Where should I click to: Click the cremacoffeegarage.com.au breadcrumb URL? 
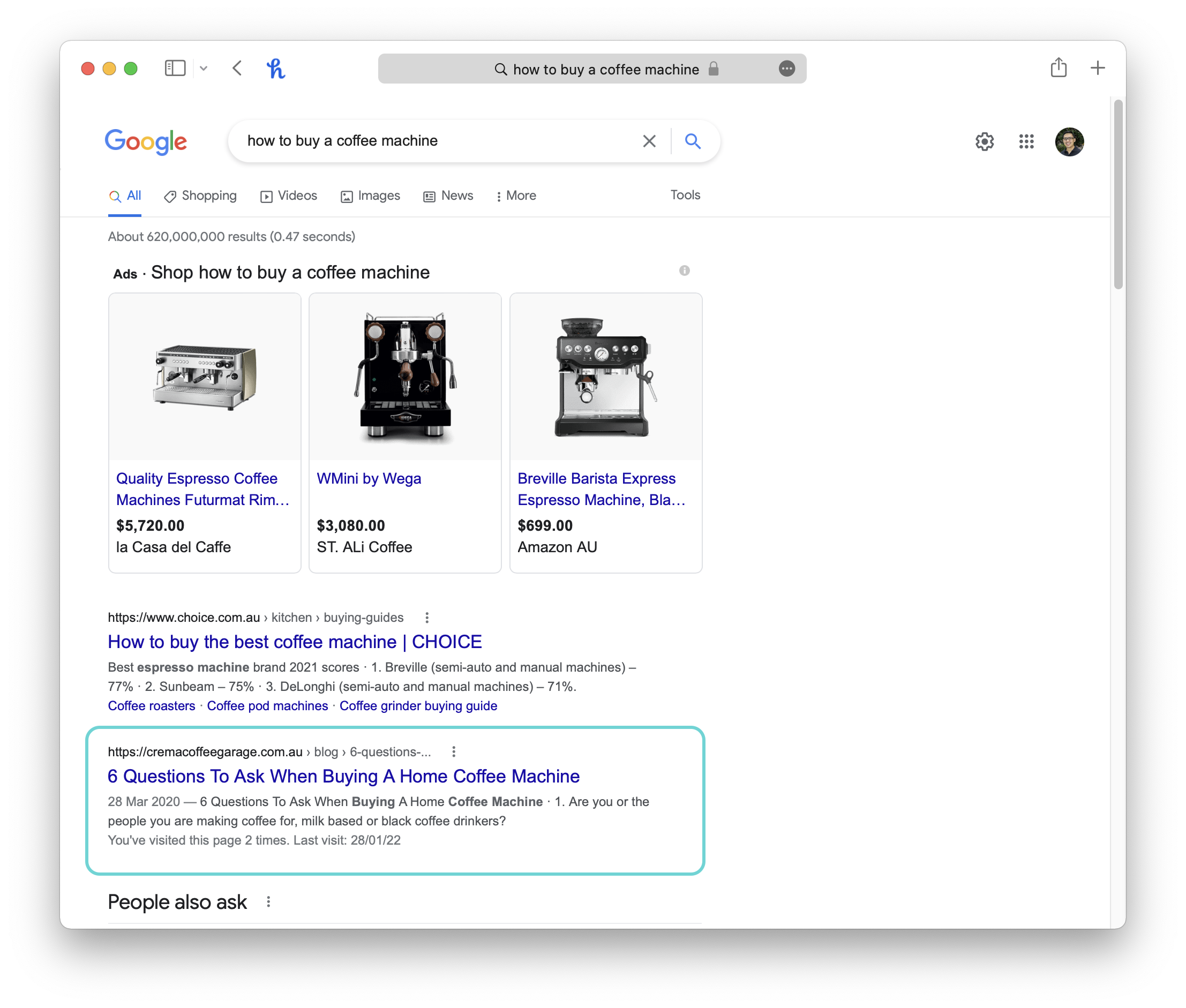[269, 752]
